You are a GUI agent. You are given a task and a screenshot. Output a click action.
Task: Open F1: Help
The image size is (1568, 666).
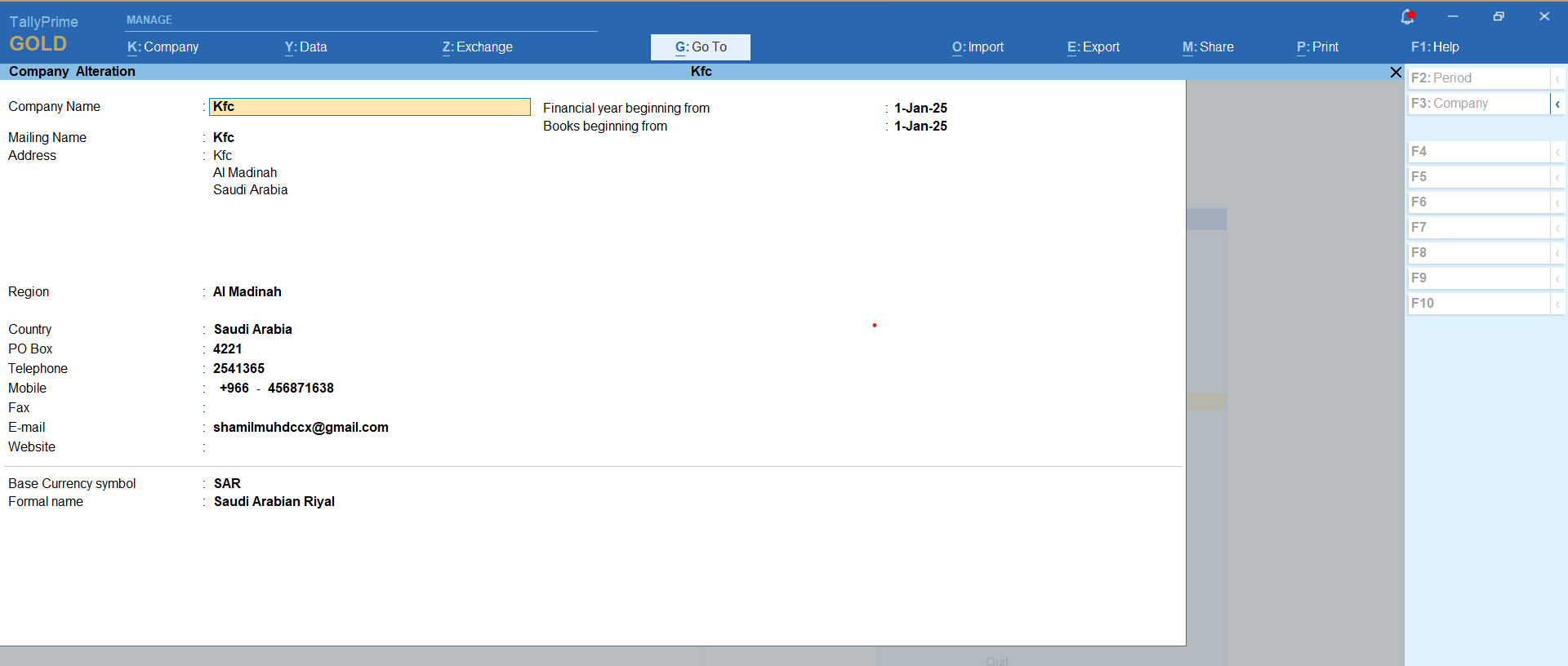(1434, 47)
